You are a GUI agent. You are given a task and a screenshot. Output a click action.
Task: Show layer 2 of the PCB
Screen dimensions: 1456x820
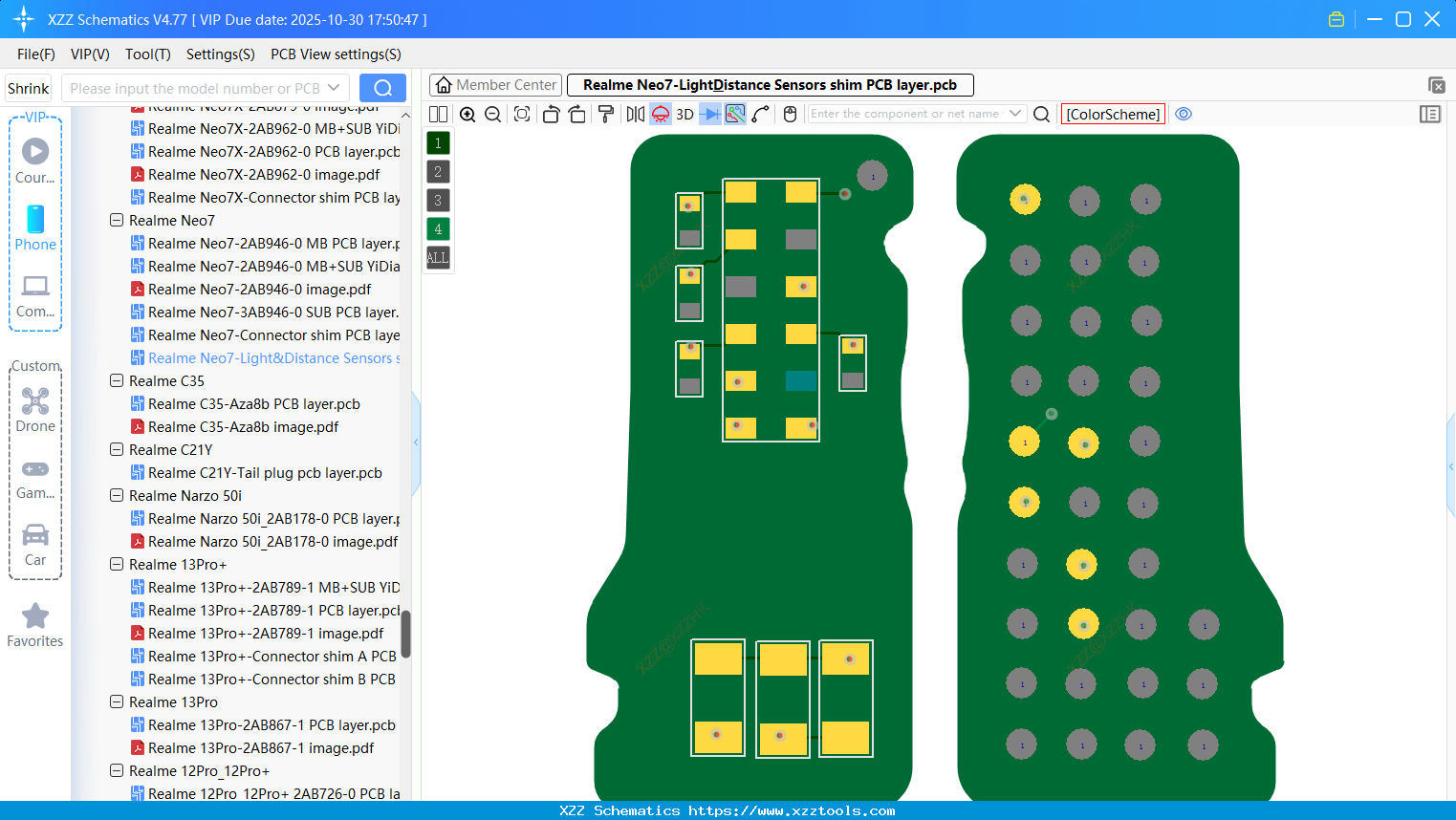click(x=438, y=172)
